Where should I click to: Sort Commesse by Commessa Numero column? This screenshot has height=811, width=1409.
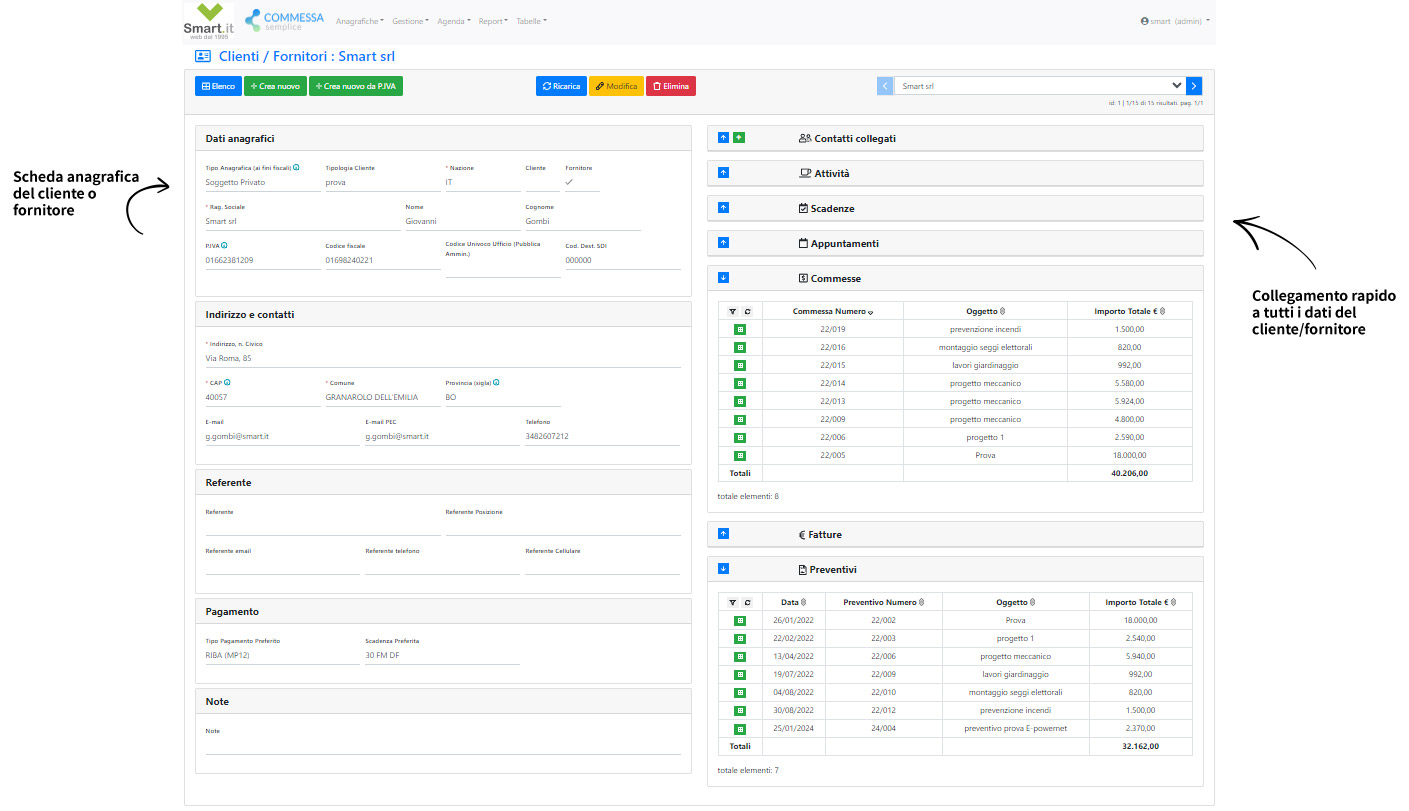(833, 311)
